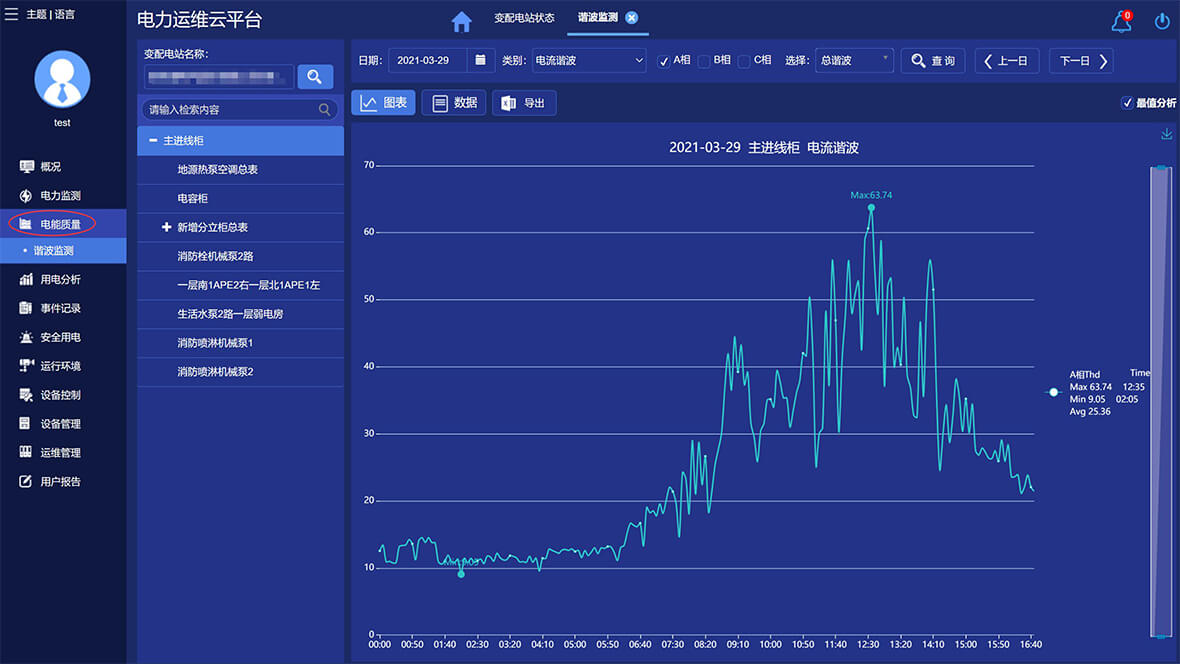Close the 谐波监测 tab
1180x664 pixels.
point(632,18)
